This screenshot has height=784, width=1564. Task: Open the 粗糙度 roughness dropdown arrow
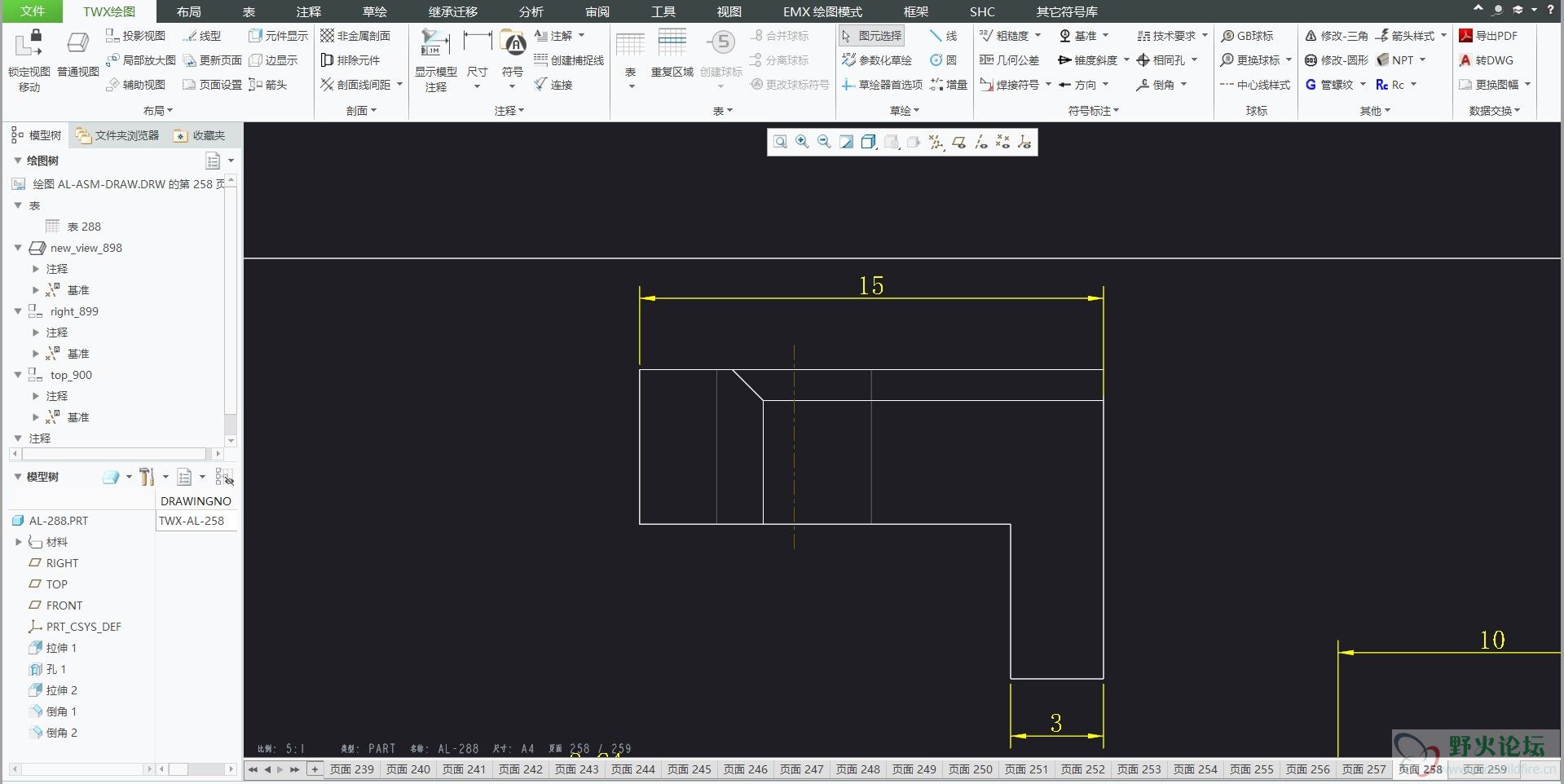[x=1038, y=36]
